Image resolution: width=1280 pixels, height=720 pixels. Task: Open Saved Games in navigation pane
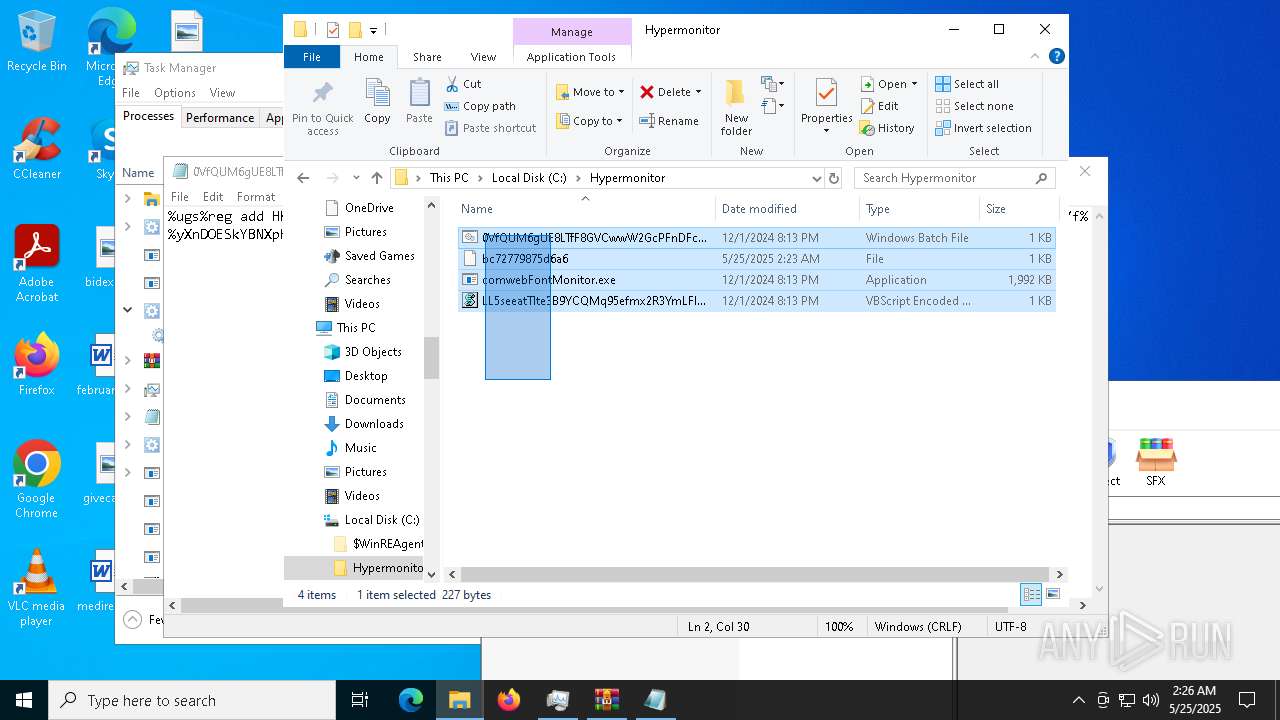(x=379, y=256)
